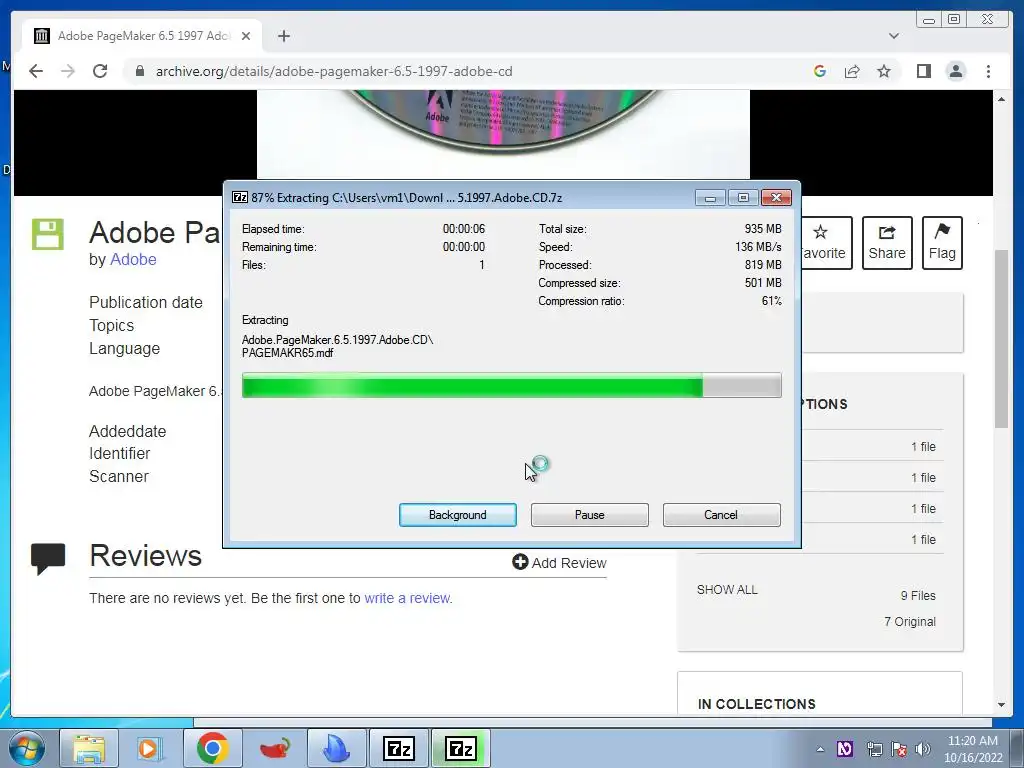Open the red chili pepper taskbar app

pos(275,748)
